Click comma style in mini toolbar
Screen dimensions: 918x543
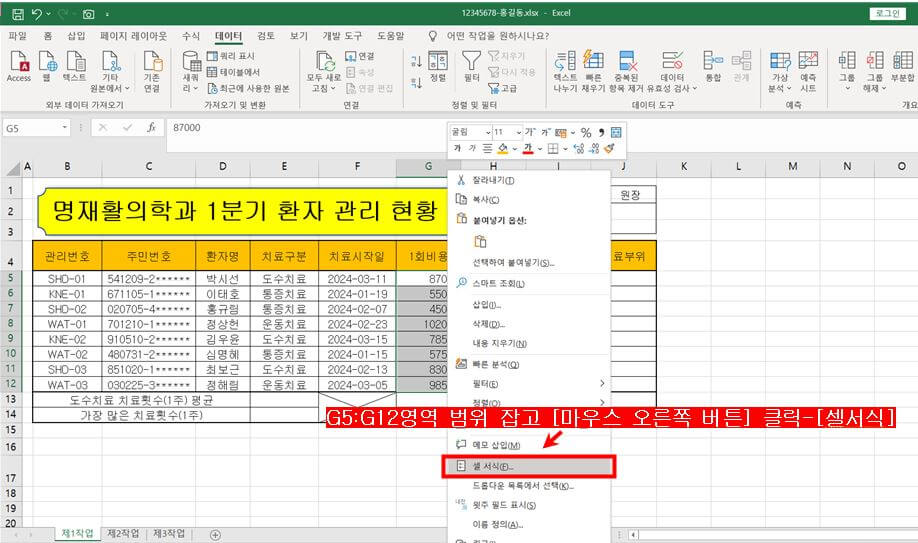(x=601, y=132)
